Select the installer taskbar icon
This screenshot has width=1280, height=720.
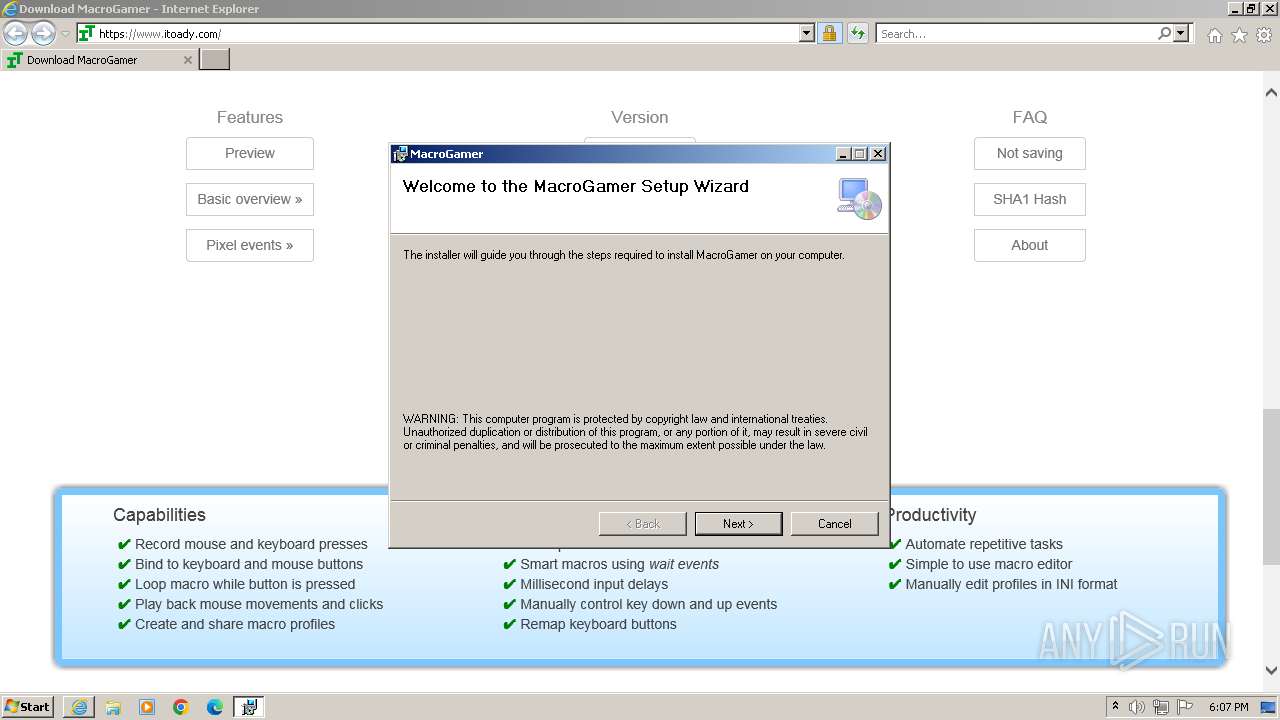(249, 707)
